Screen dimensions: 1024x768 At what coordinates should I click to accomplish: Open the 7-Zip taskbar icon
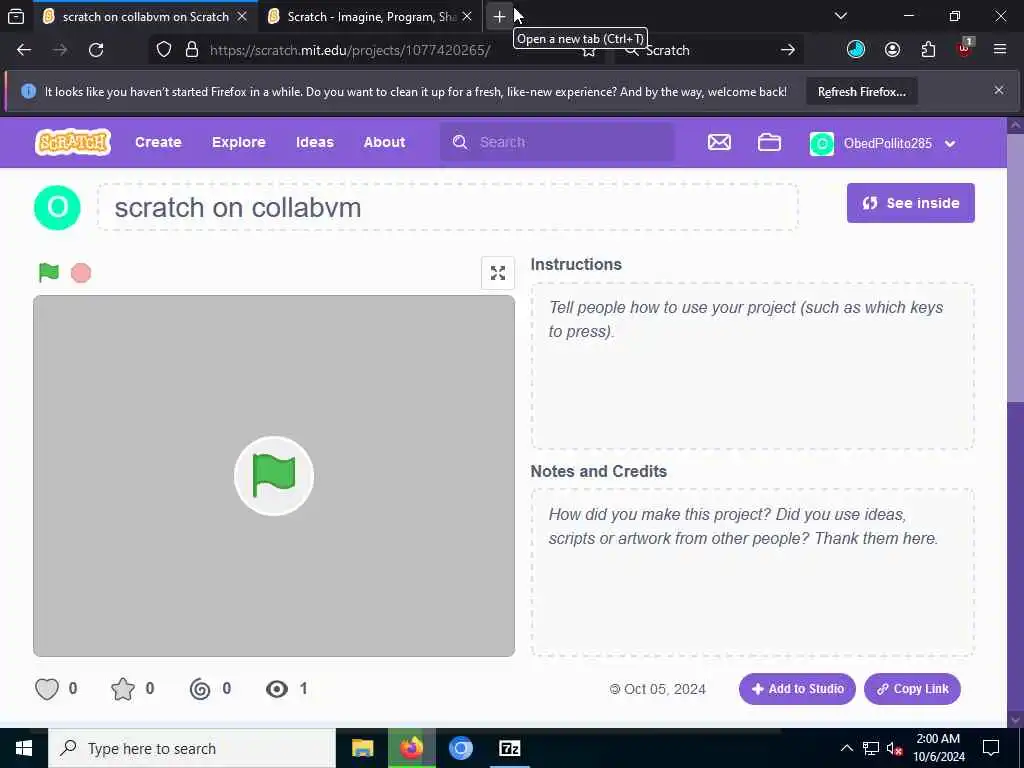[x=509, y=748]
